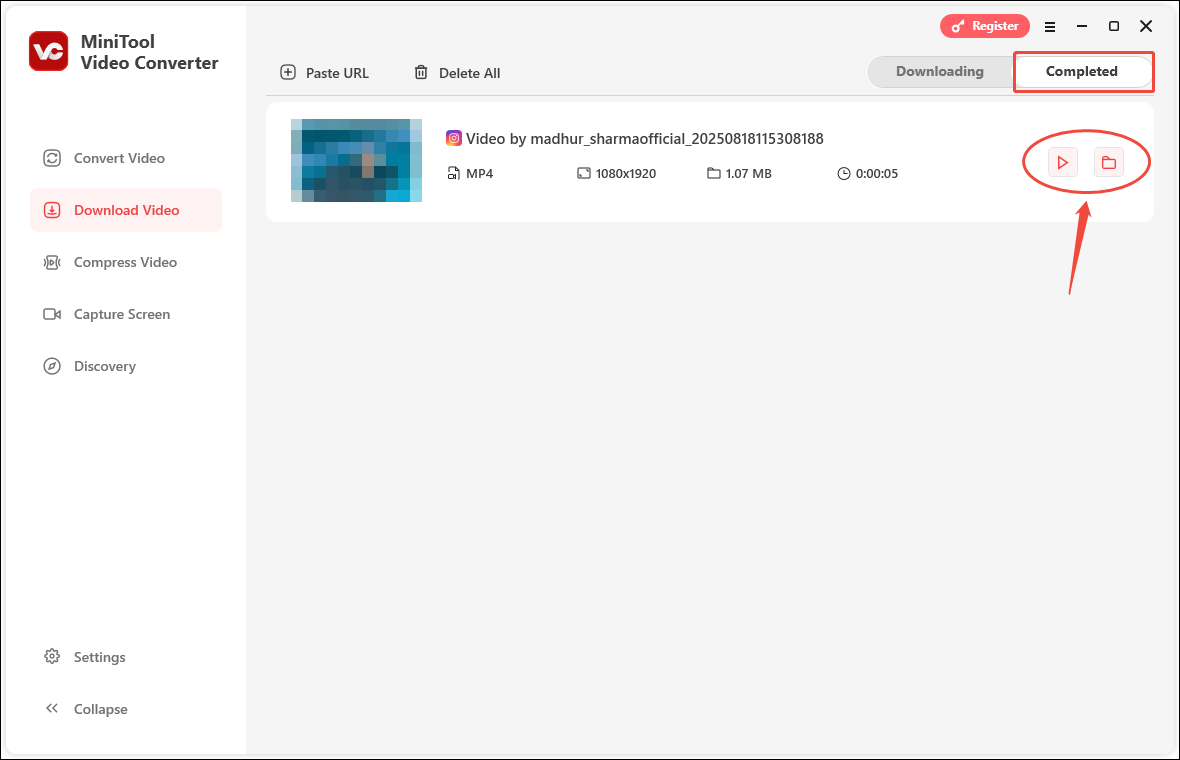
Task: Select Download Video in the sidebar
Action: pyautogui.click(x=126, y=210)
